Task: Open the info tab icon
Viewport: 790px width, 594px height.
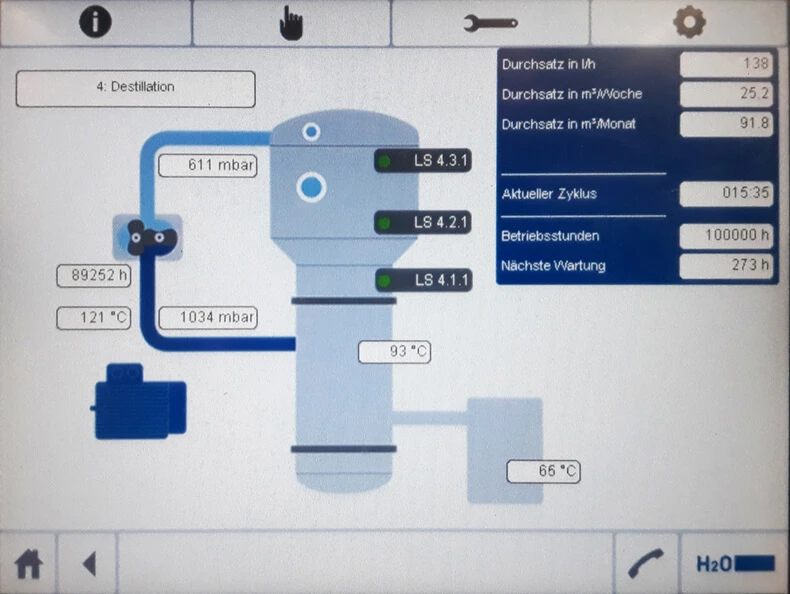Action: (95, 22)
